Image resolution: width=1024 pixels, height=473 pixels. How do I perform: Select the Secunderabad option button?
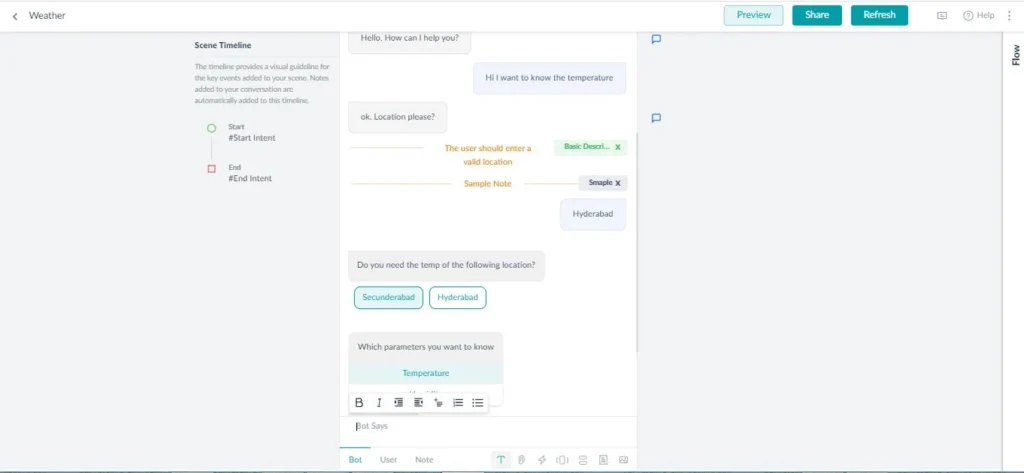click(x=389, y=297)
